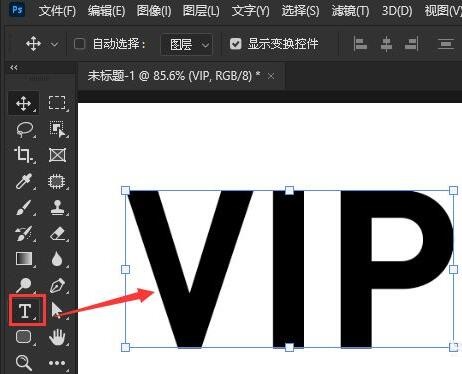Open the 视图(V) menu
Viewport: 462px width, 374px height.
pyautogui.click(x=443, y=11)
